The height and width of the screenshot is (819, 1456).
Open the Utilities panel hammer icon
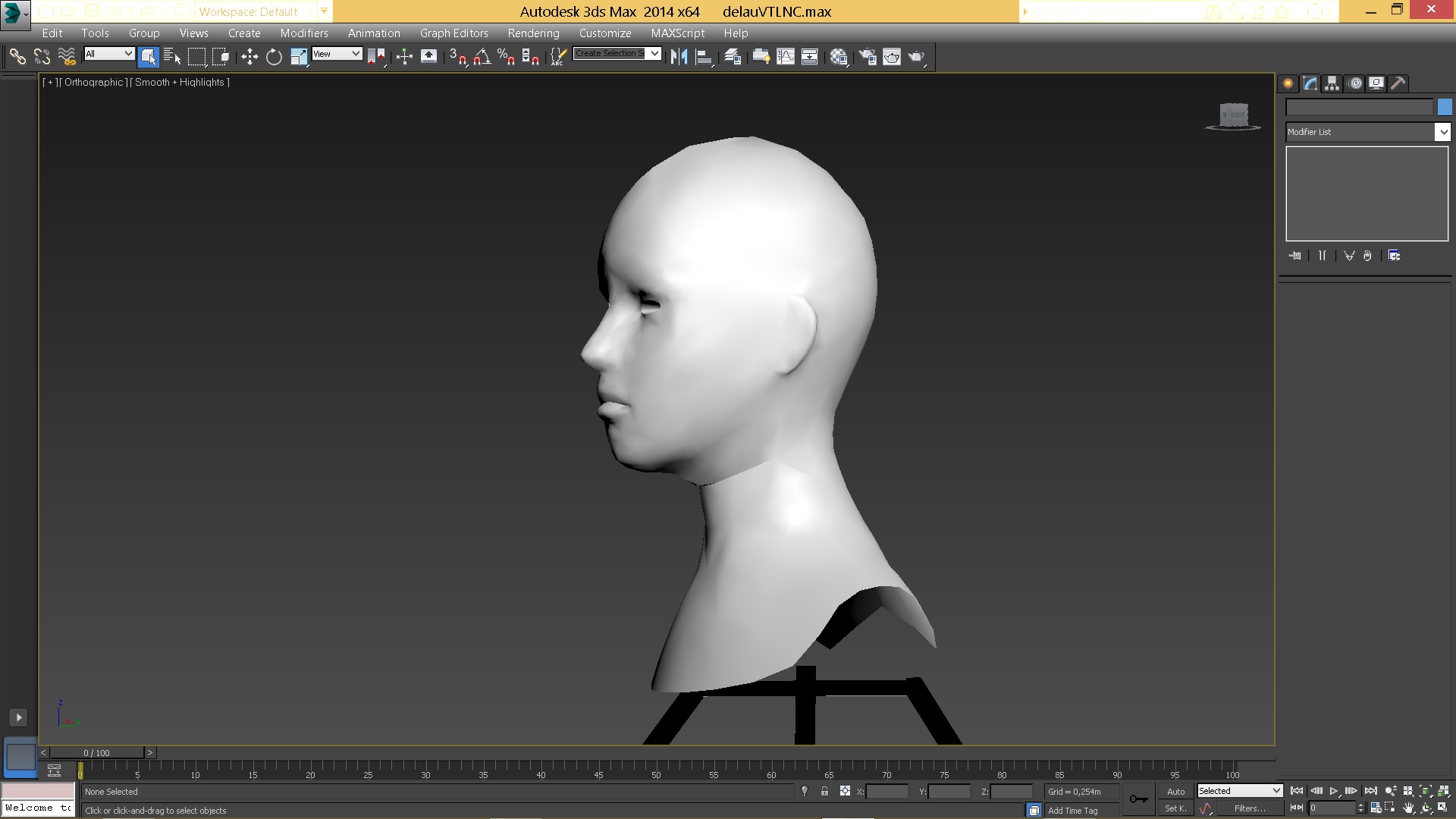pyautogui.click(x=1398, y=83)
